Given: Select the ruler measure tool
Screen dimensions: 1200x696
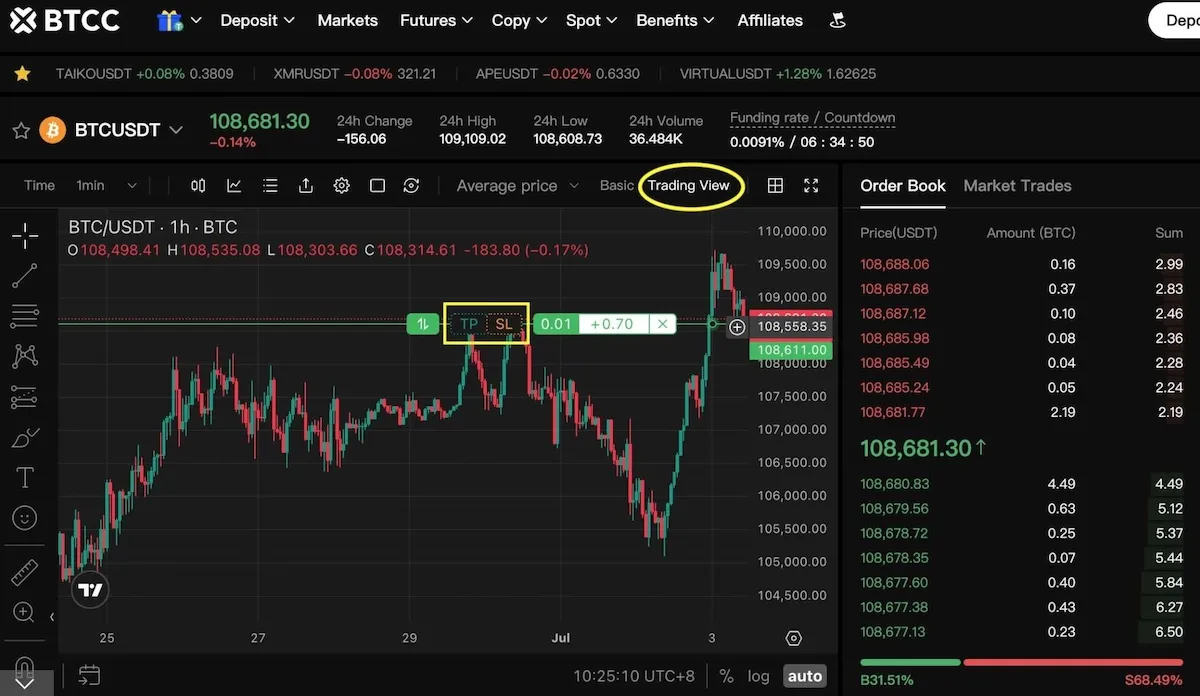Looking at the screenshot, I should (25, 572).
